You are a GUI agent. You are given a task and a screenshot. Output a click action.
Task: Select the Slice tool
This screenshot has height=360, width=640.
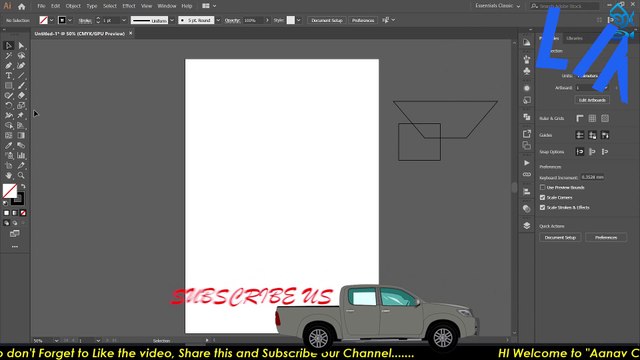click(x=21, y=165)
